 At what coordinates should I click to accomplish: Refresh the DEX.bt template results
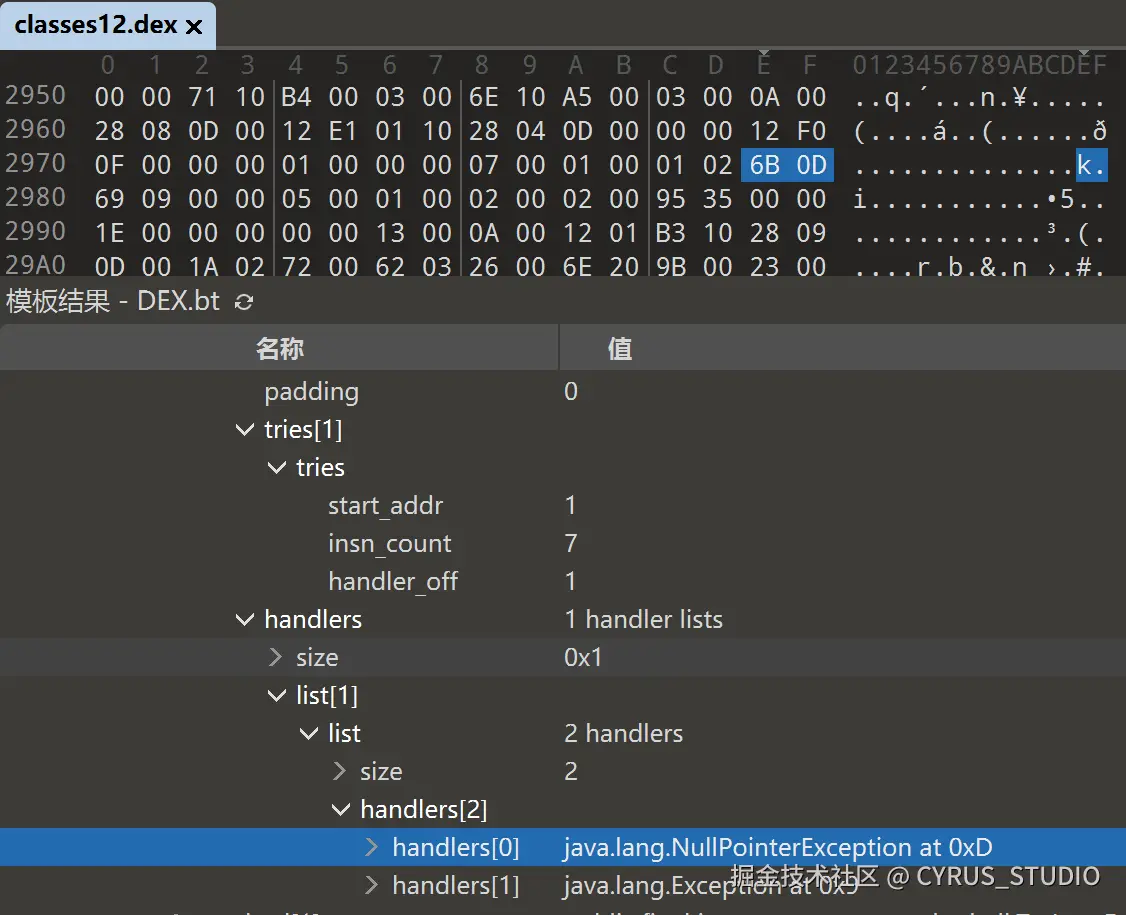tap(244, 302)
